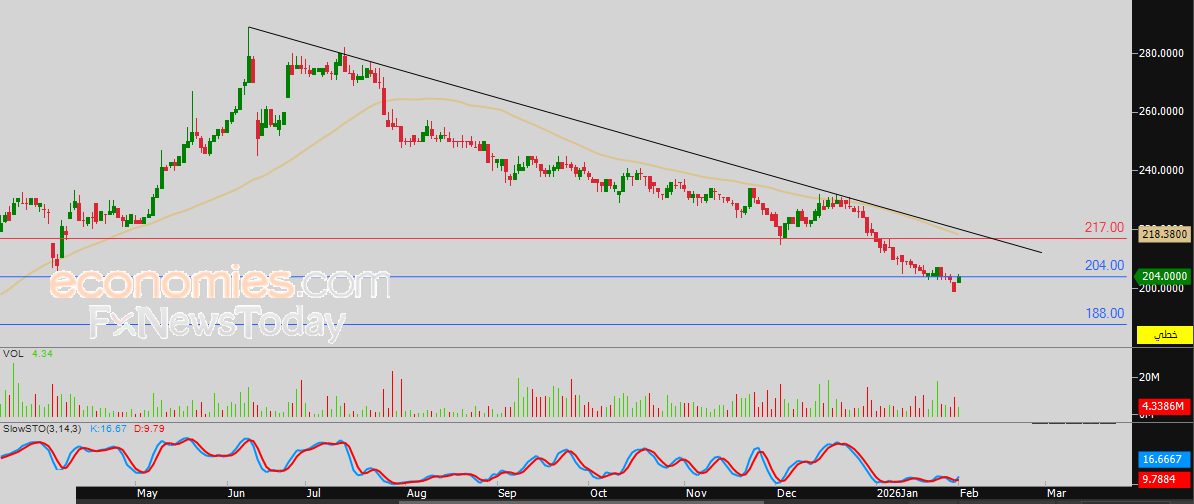Click the yellow Arabic scale label
This screenshot has width=1194, height=504.
pos(1165,334)
